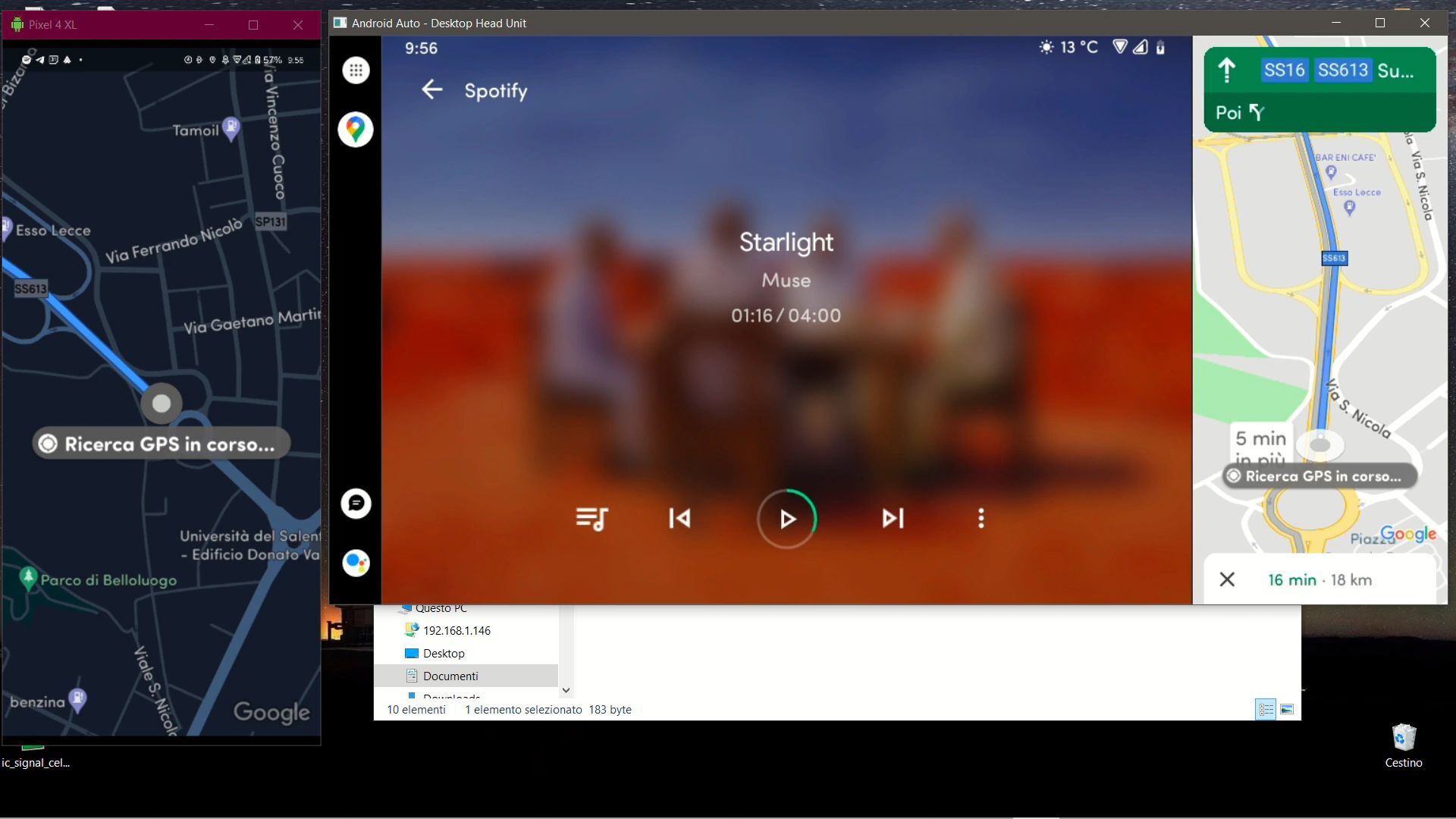The width and height of the screenshot is (1456, 819).
Task: Dismiss the 16 min route with the X
Action: click(1227, 579)
